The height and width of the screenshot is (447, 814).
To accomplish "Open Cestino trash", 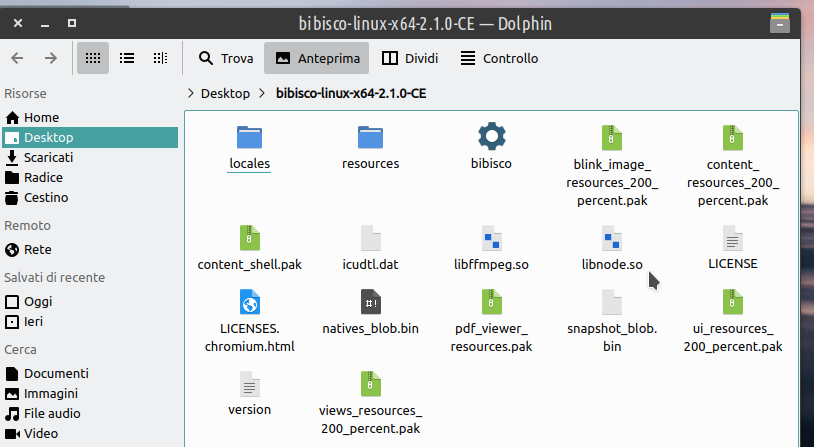I will tap(90, 197).
